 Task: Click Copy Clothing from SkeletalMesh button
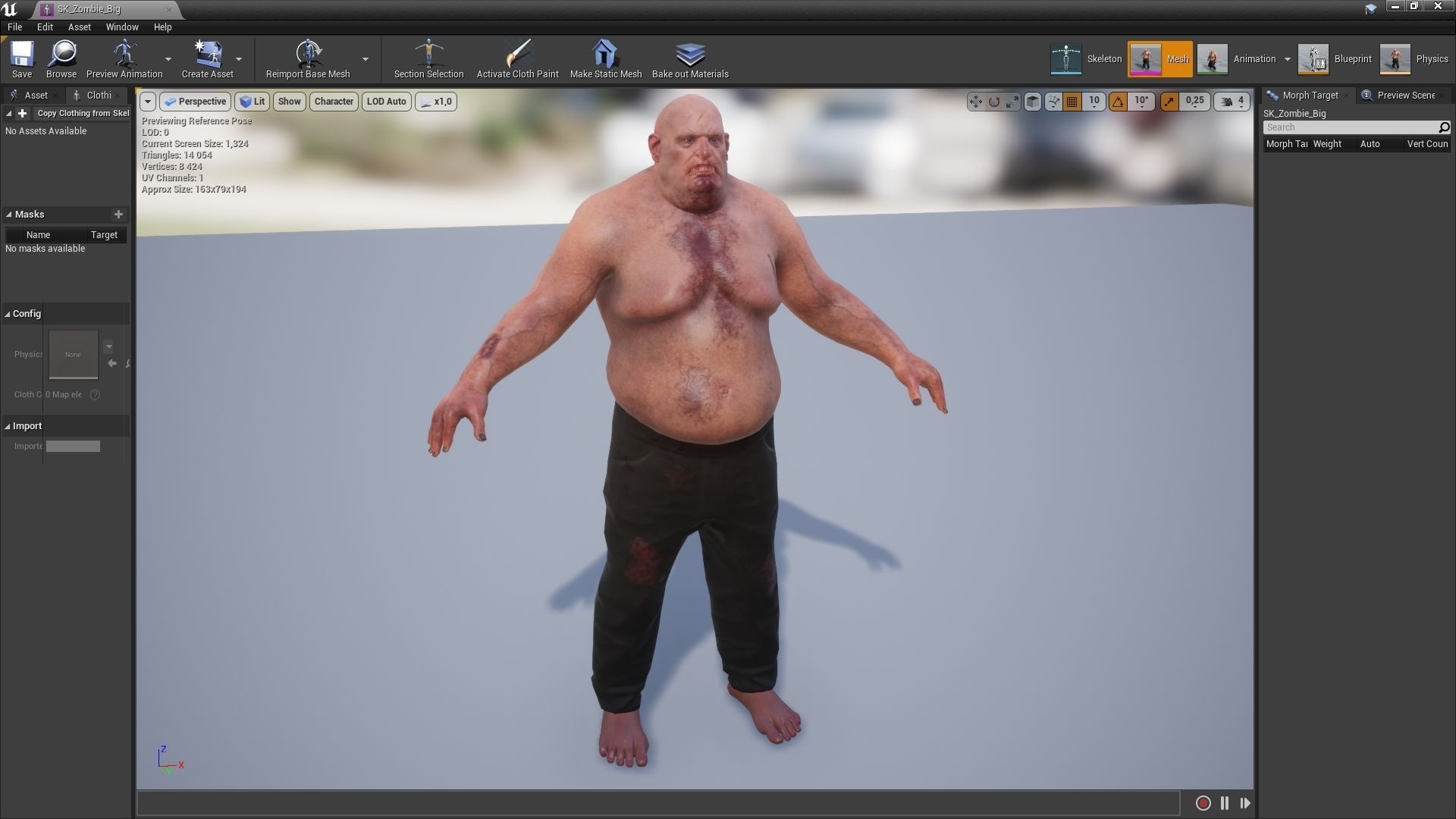(x=82, y=114)
